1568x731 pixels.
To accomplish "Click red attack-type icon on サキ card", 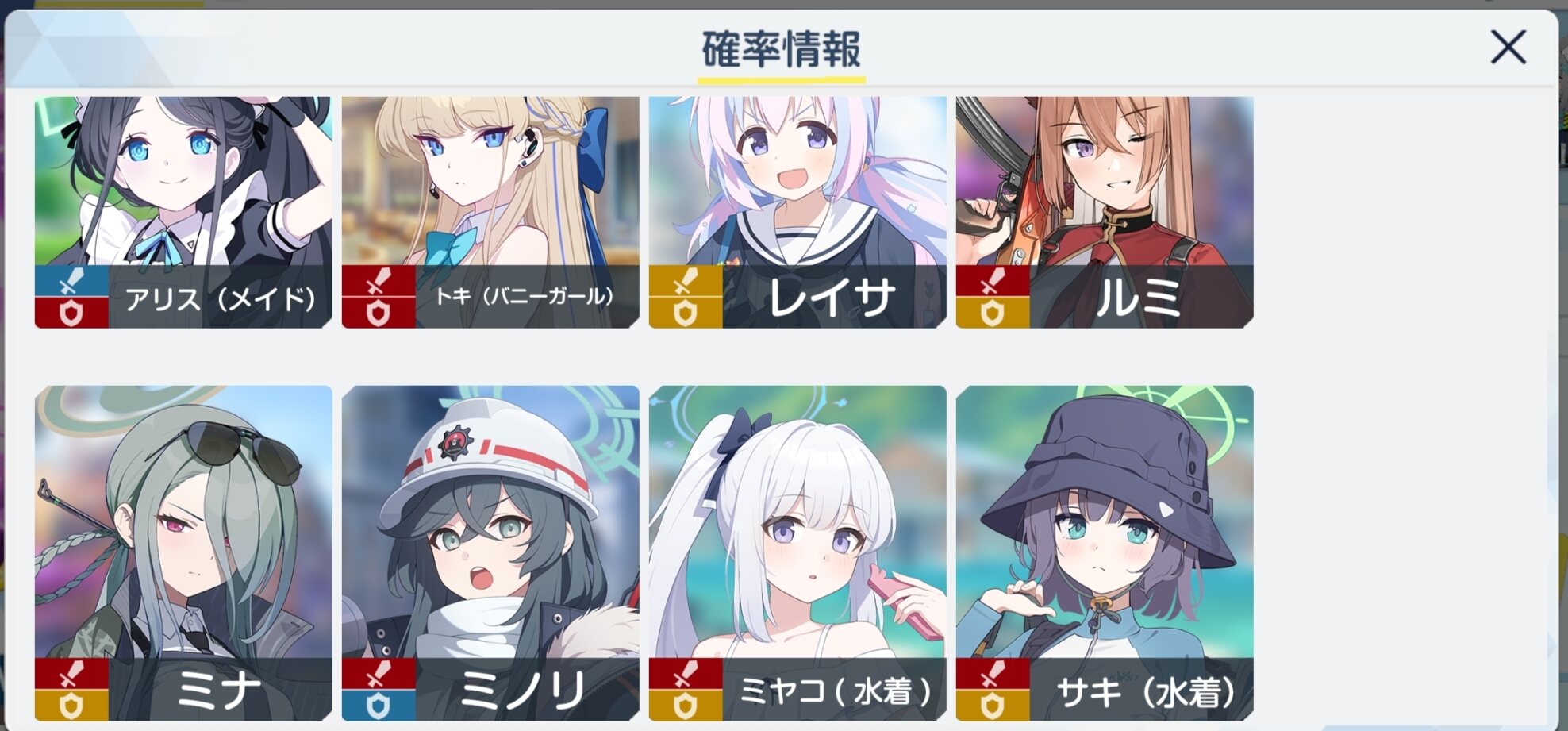I will tap(993, 674).
